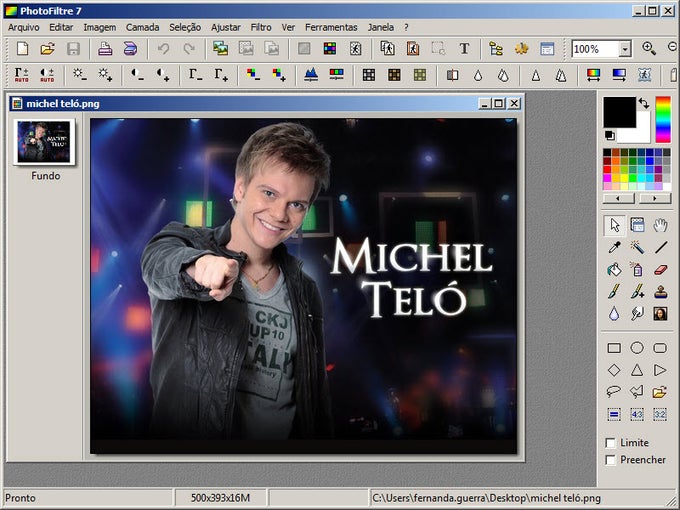Choose the Ellipse selection shape
Viewport: 680px width, 510px height.
(x=637, y=348)
